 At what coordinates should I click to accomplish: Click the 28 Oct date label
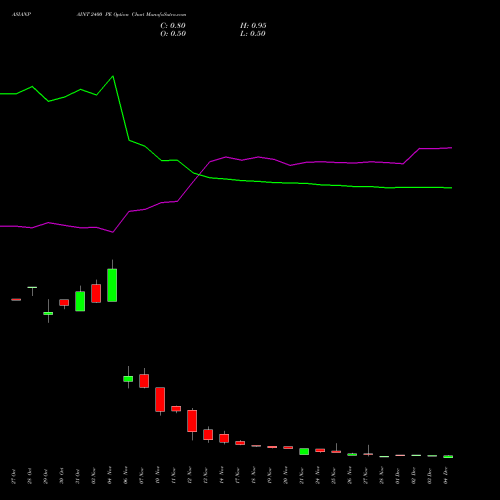pos(30,476)
